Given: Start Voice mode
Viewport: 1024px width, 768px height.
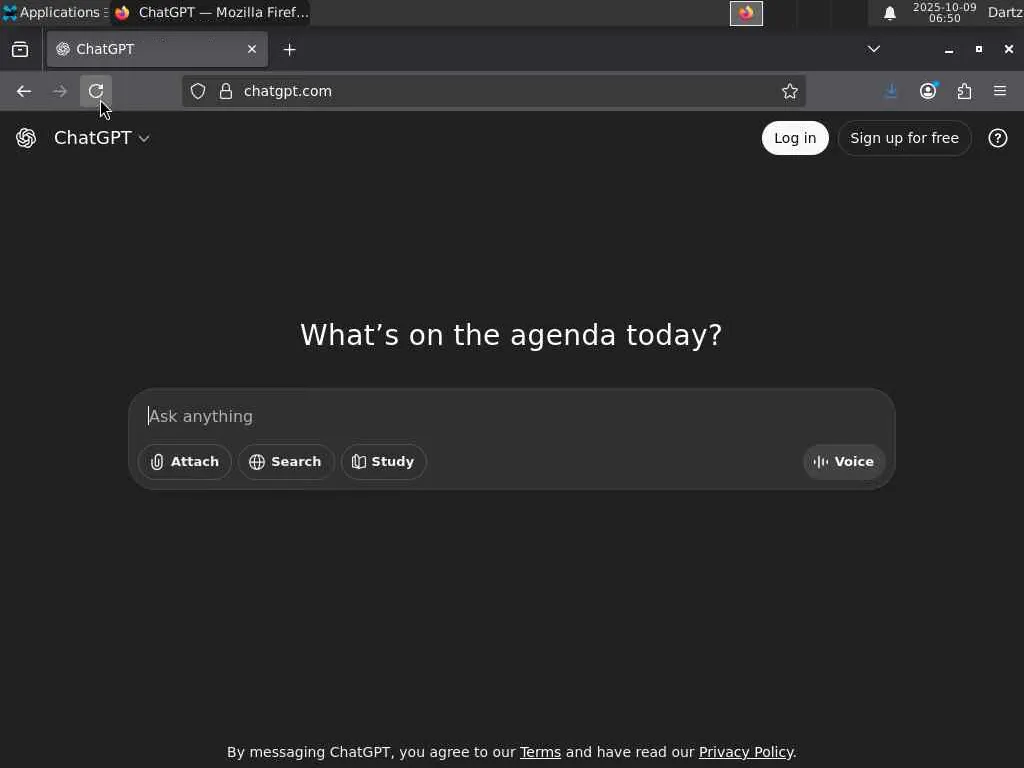Looking at the screenshot, I should pos(844,462).
